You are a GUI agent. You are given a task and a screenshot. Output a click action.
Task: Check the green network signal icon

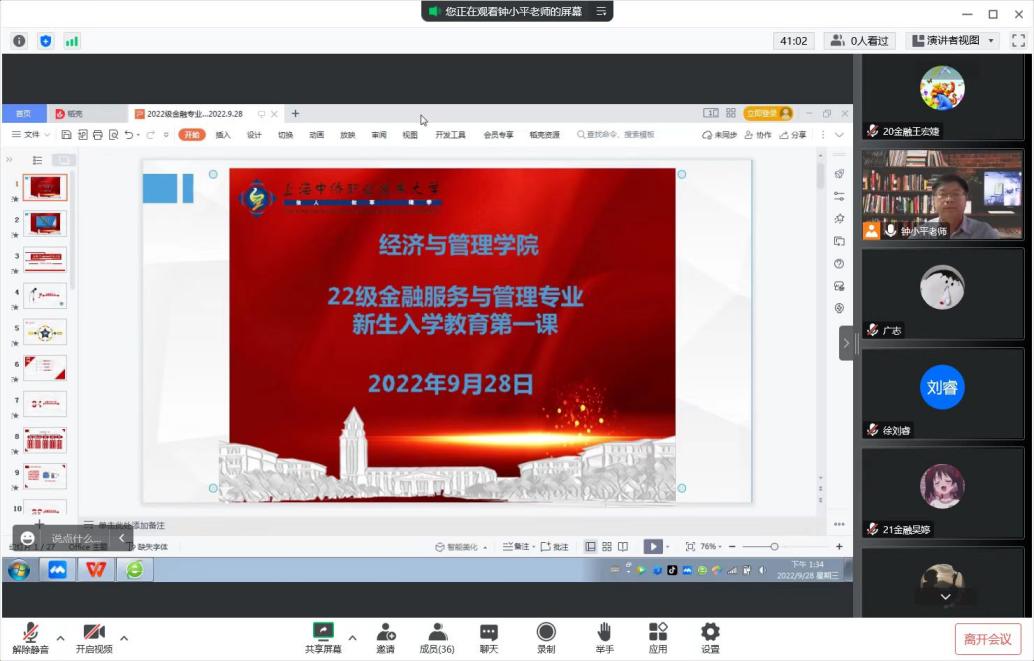click(72, 41)
